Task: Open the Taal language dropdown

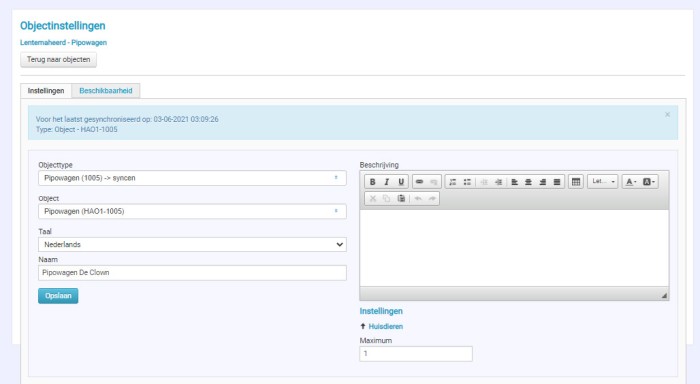Action: point(192,245)
